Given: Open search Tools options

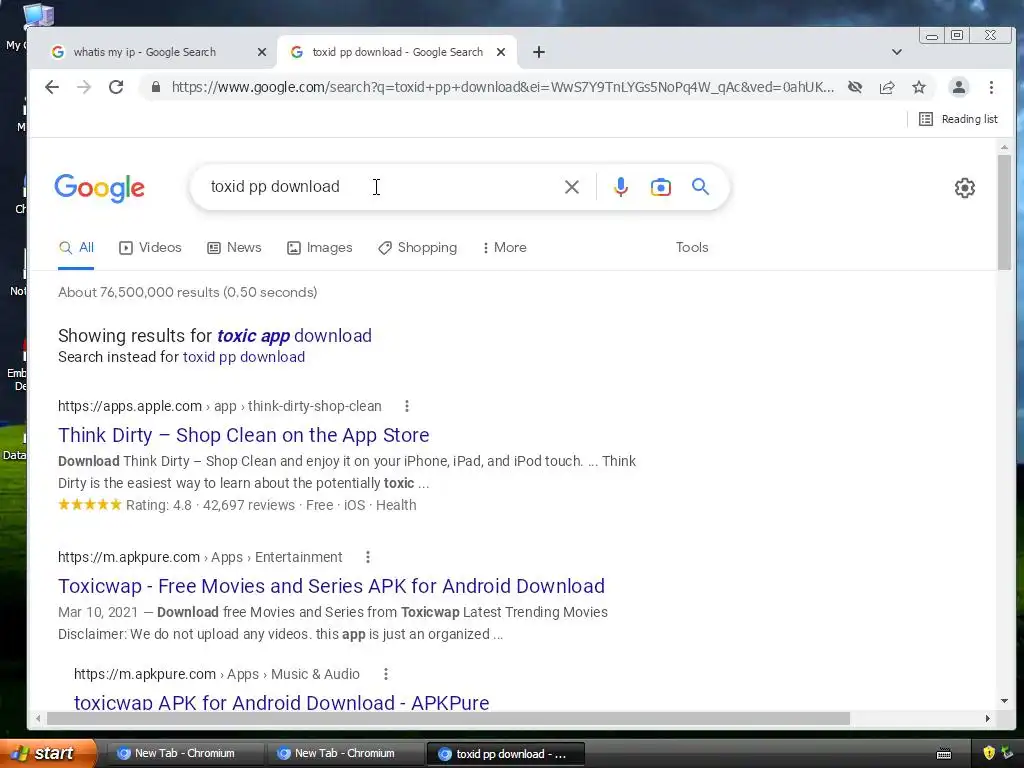Looking at the screenshot, I should (692, 248).
